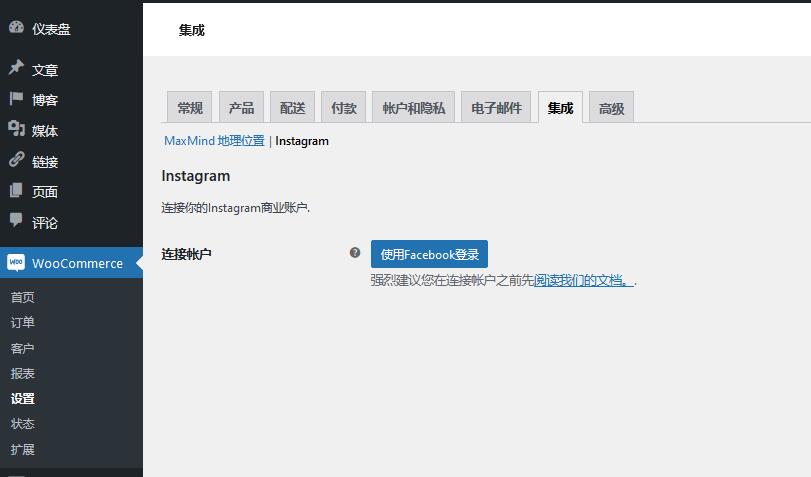Screen dimensions: 811x477
Task: Go to WooCommerce 首页 submenu
Action: [23, 297]
